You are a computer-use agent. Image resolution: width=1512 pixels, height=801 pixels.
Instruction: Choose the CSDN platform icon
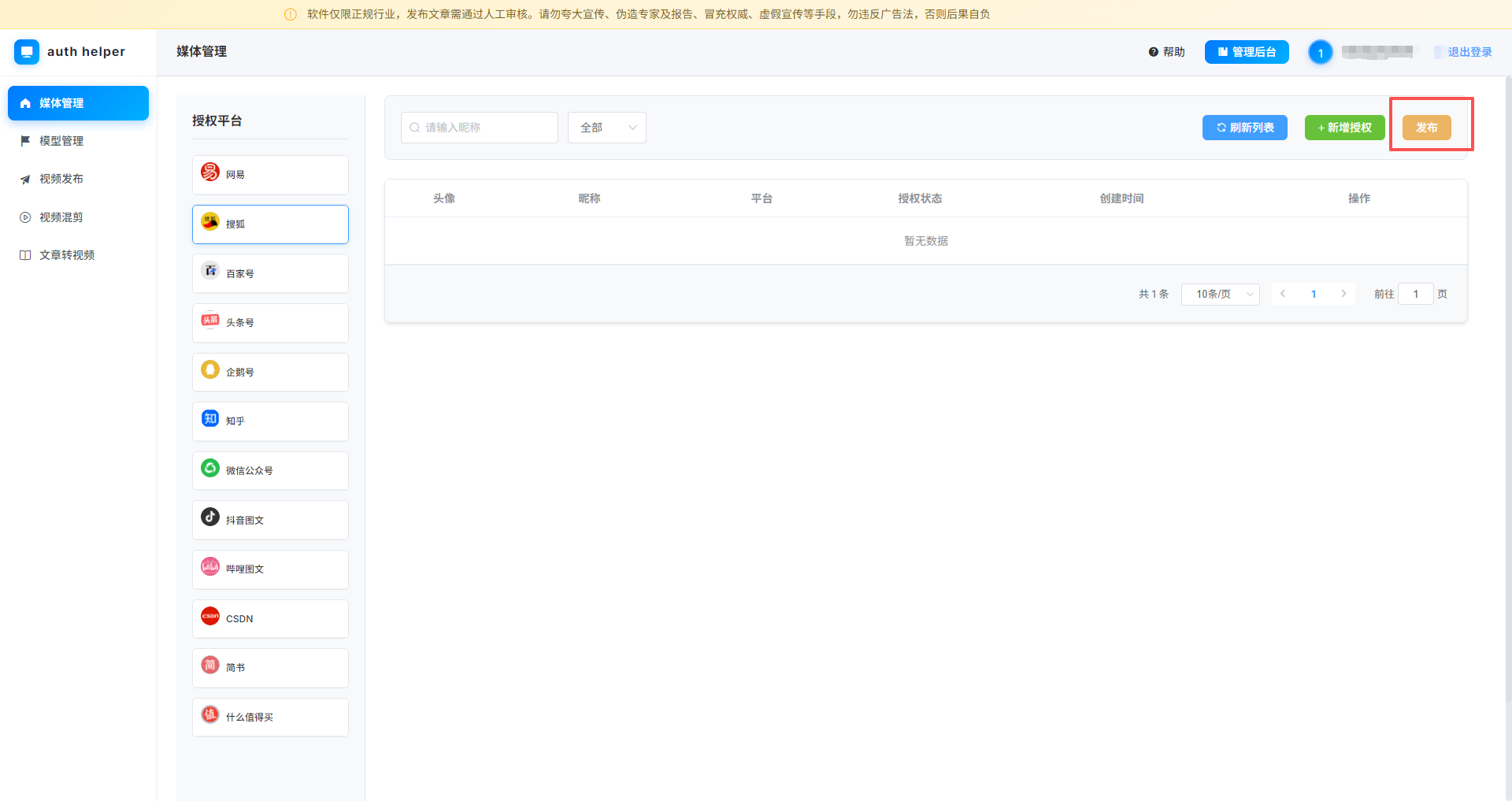tap(210, 616)
